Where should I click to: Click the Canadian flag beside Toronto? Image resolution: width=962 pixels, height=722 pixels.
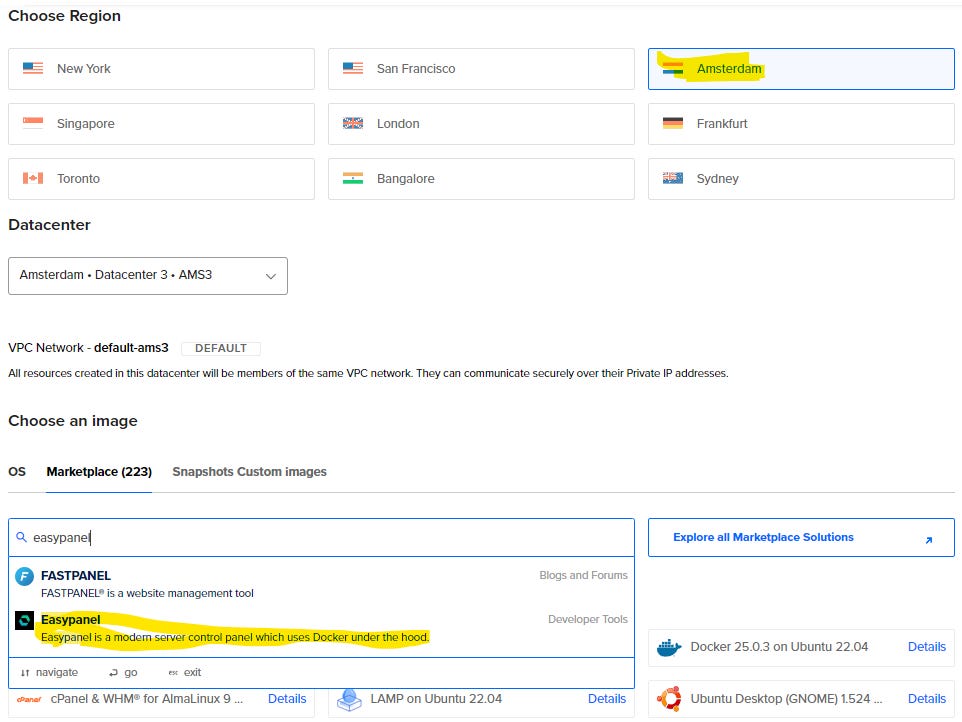[33, 178]
